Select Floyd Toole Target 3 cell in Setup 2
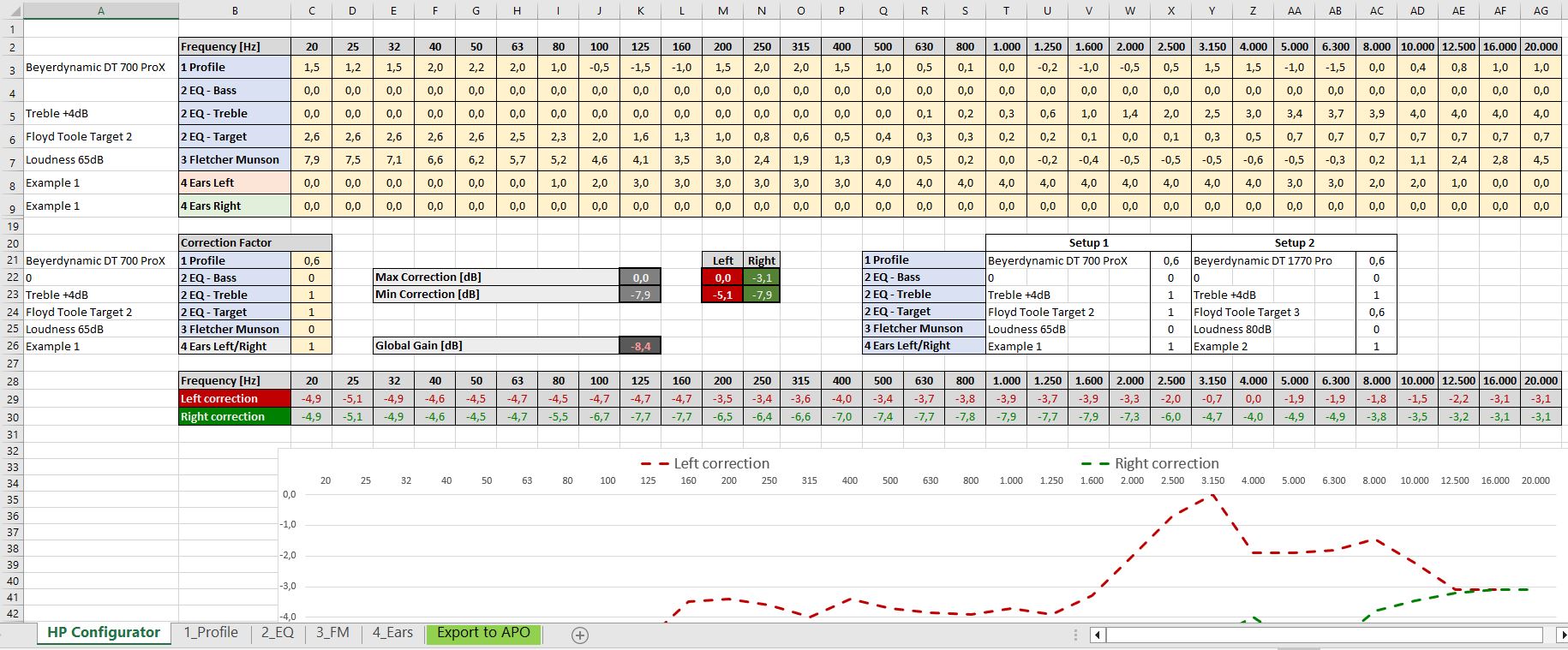The image size is (1568, 650). point(1273,313)
